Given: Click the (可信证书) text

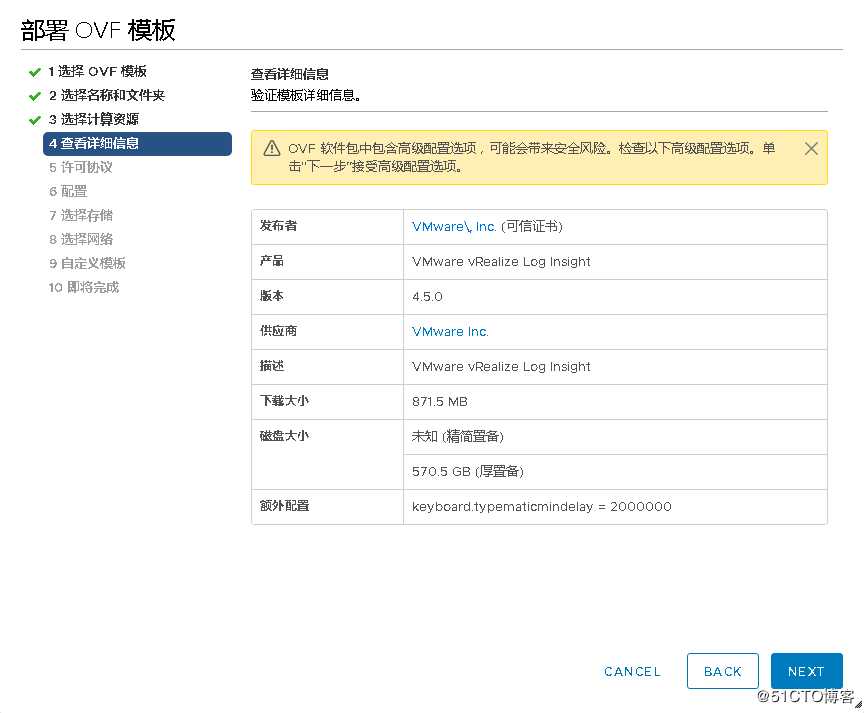Looking at the screenshot, I should [532, 226].
